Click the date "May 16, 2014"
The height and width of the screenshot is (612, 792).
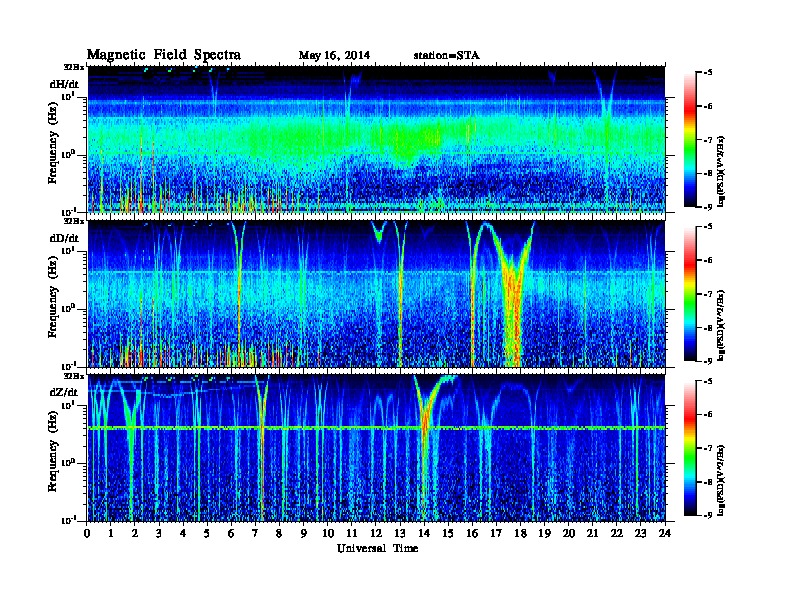point(334,56)
